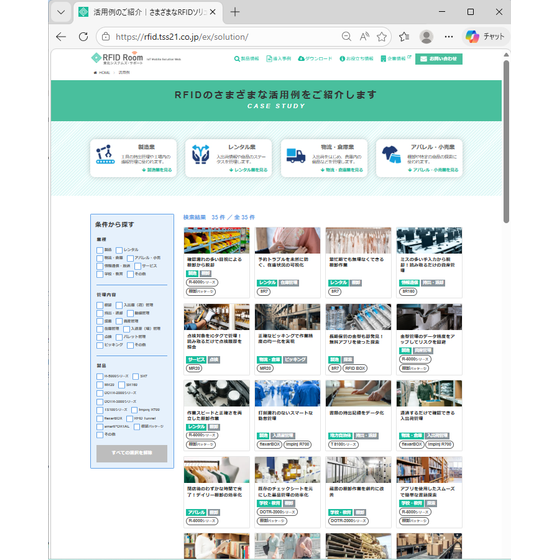Click the browser refresh icon
Image resolution: width=560 pixels, height=560 pixels.
[x=83, y=36]
